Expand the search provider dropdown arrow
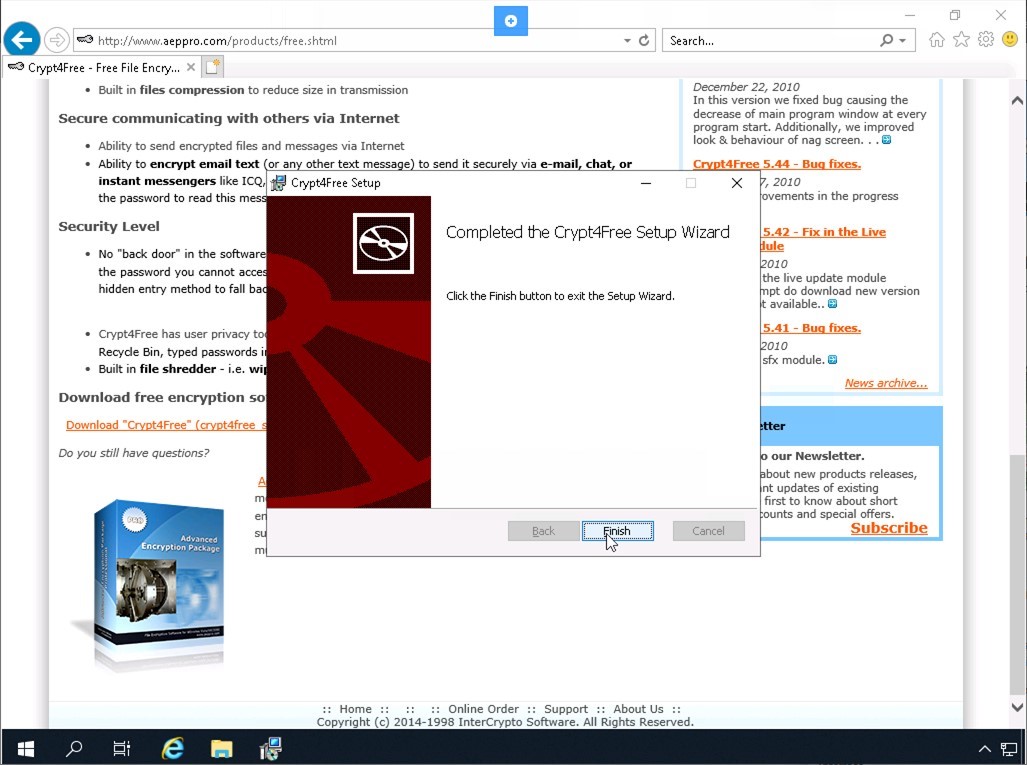Screen dimensions: 1027x765 coord(903,41)
